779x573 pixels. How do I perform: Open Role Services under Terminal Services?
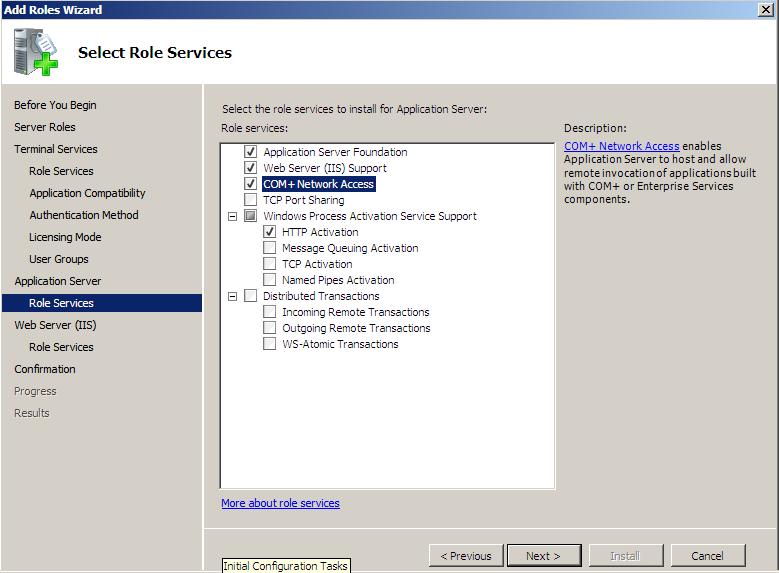click(x=61, y=171)
